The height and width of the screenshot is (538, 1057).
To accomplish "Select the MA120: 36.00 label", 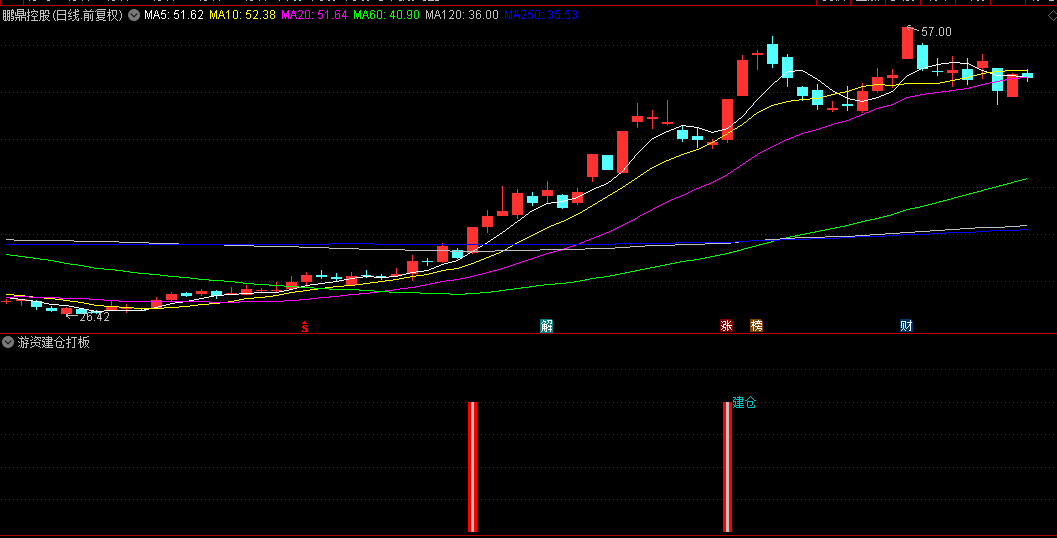I will coord(462,15).
